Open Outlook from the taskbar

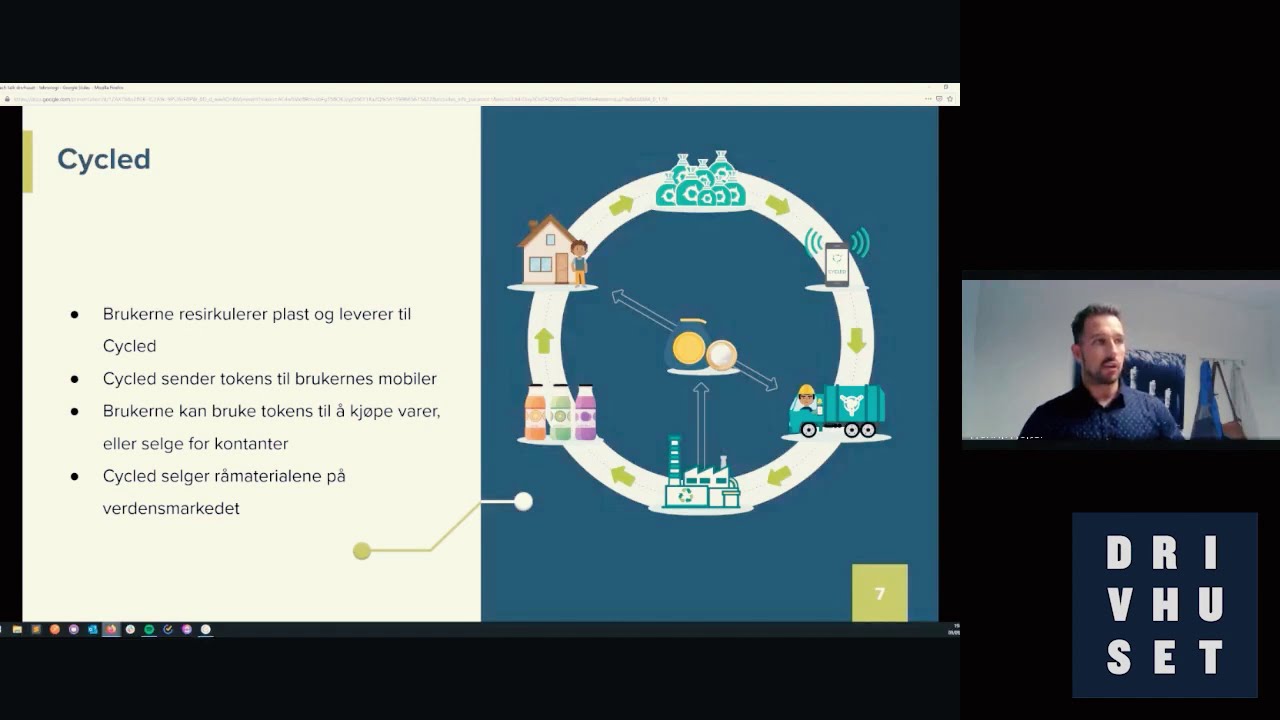(93, 629)
